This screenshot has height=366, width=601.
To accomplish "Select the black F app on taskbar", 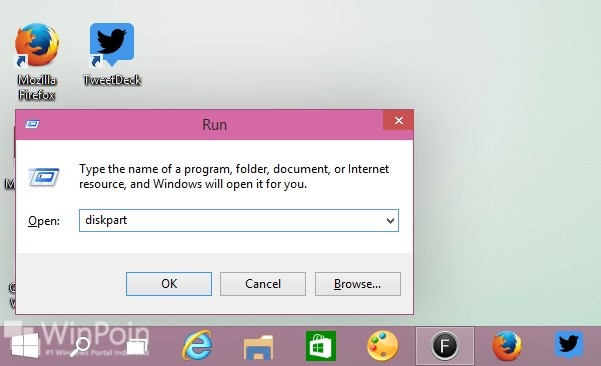I will click(x=445, y=346).
